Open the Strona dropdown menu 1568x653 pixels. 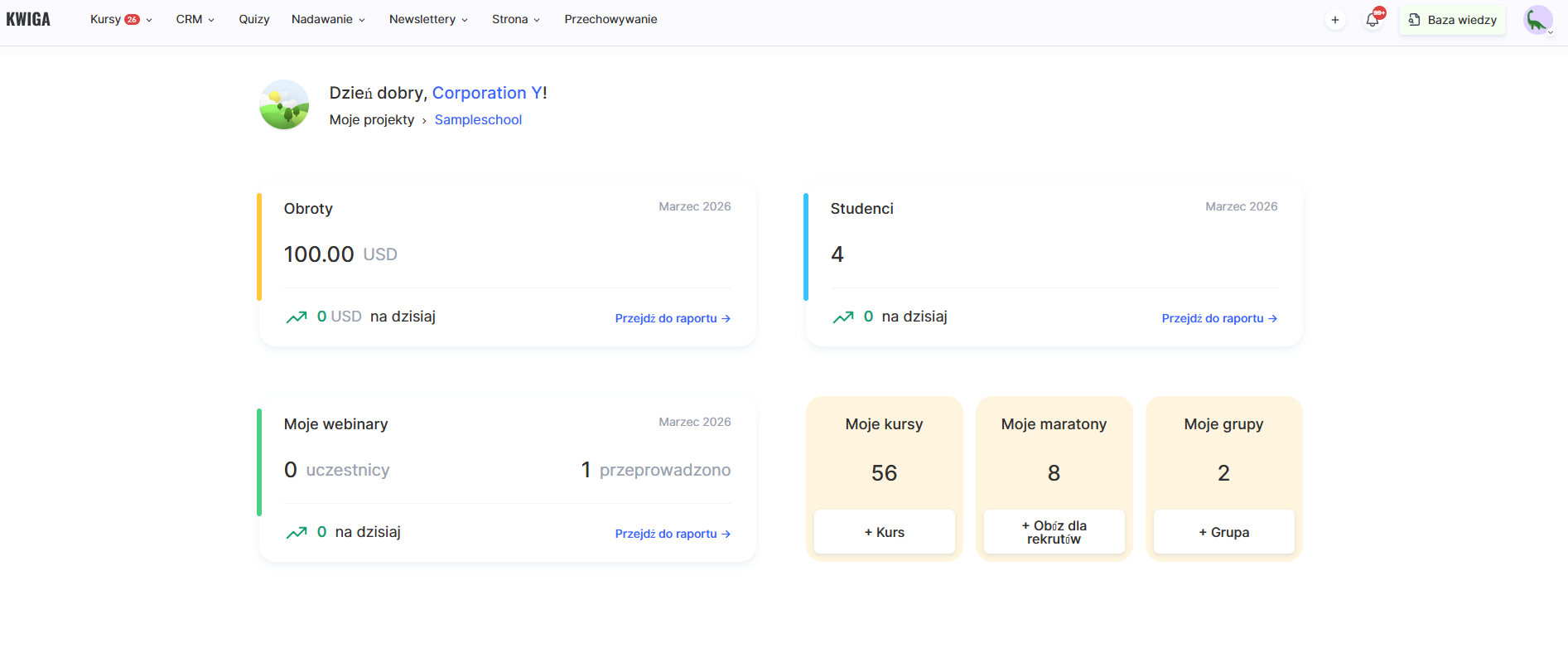click(x=515, y=19)
